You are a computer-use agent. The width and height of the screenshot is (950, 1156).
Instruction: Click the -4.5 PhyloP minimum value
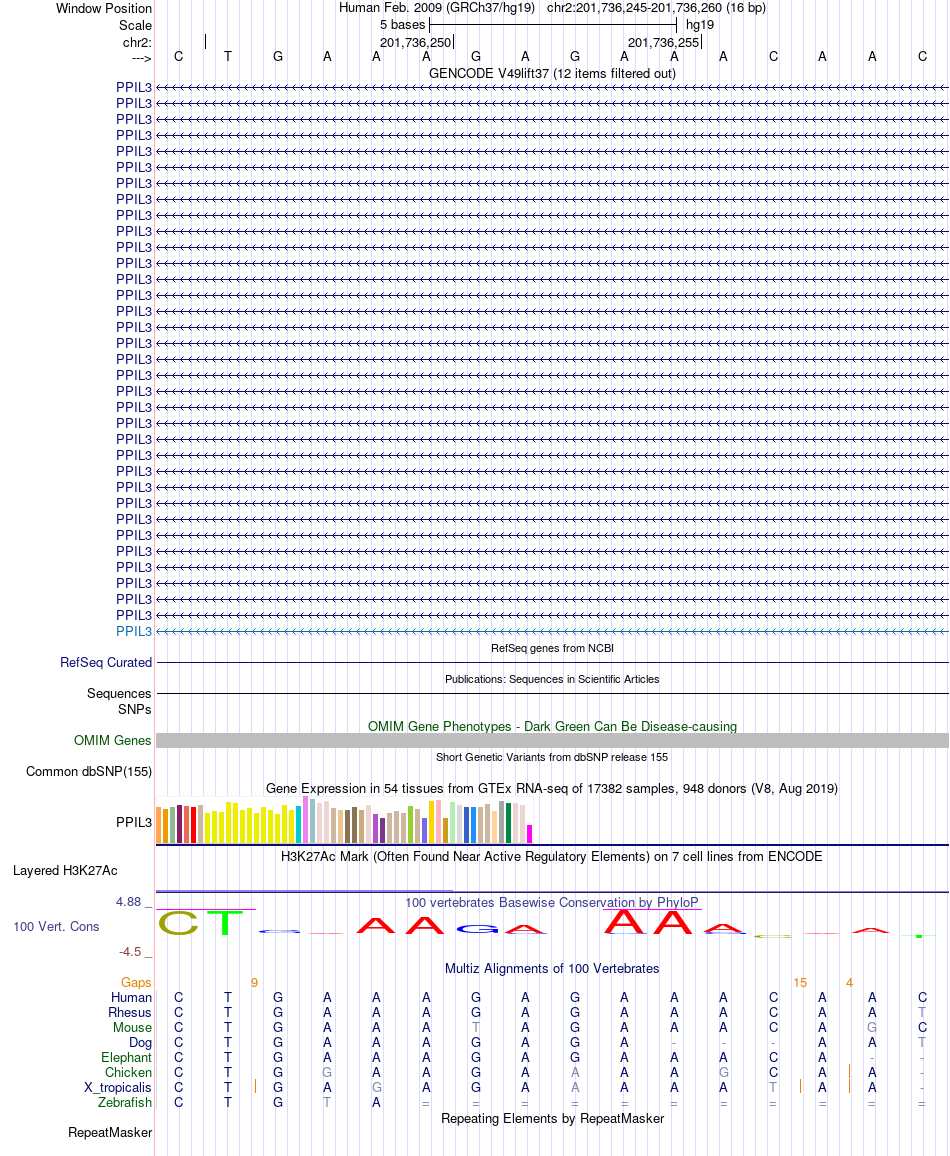coord(130,952)
